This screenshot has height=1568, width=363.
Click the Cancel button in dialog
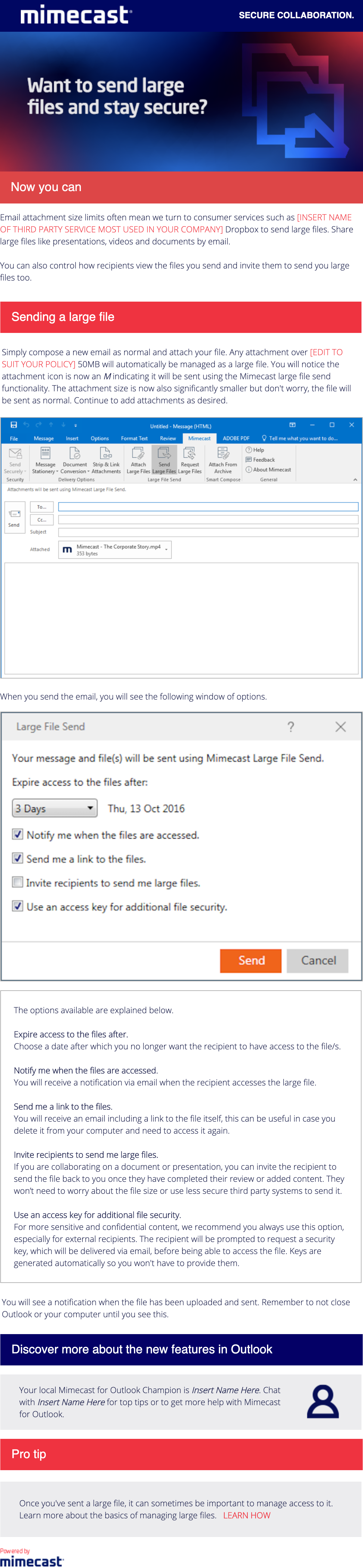point(318,961)
